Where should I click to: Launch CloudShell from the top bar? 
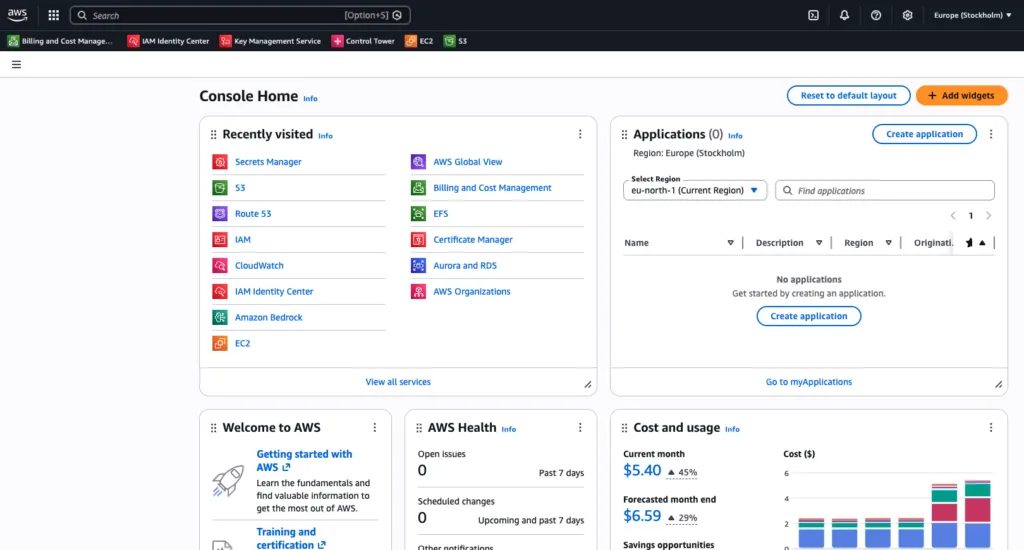point(813,15)
